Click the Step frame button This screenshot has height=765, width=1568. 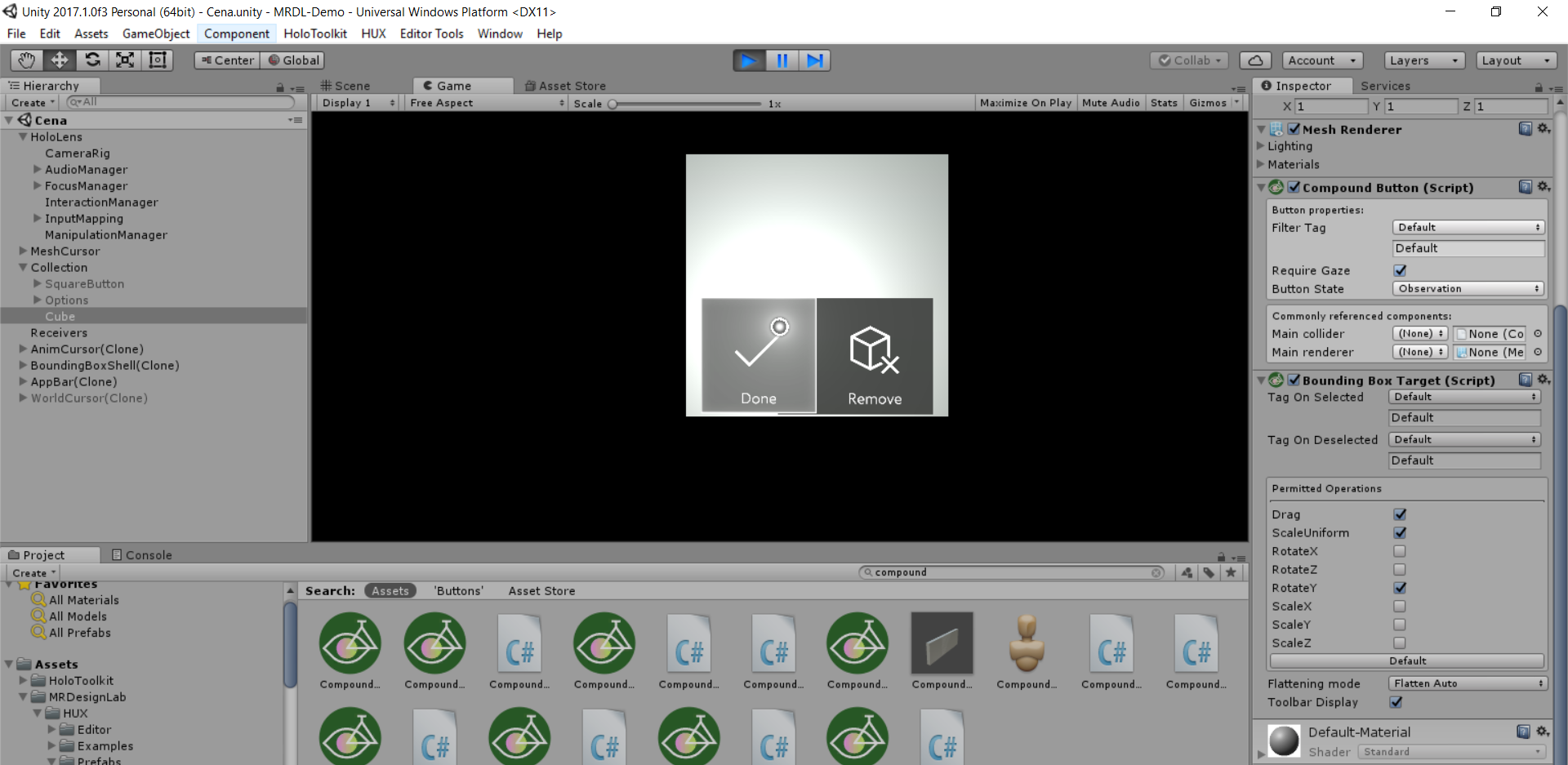coord(814,60)
